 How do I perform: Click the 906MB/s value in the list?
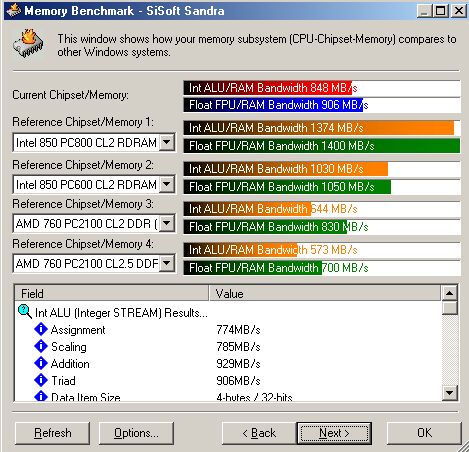238,380
